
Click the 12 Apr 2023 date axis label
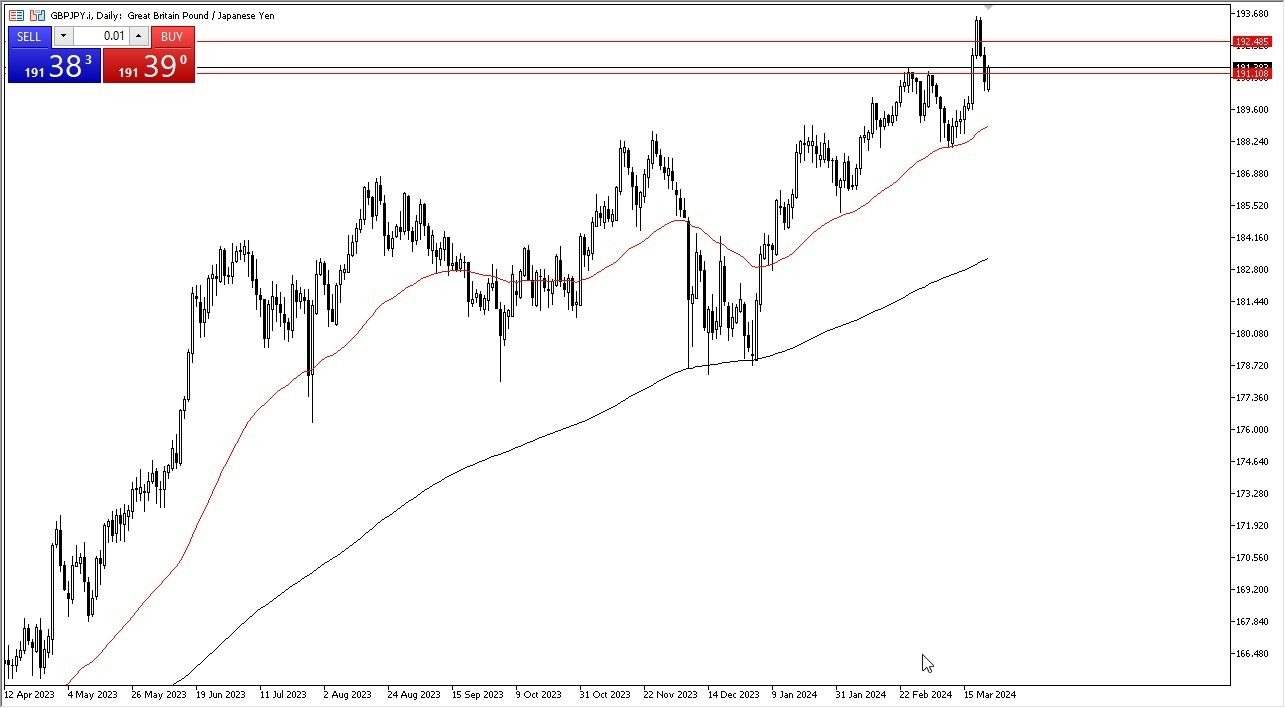(30, 694)
